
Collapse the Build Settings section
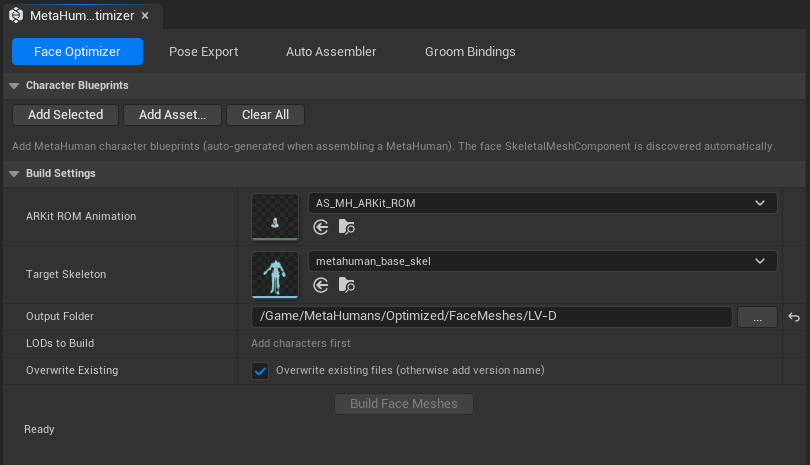(14, 174)
